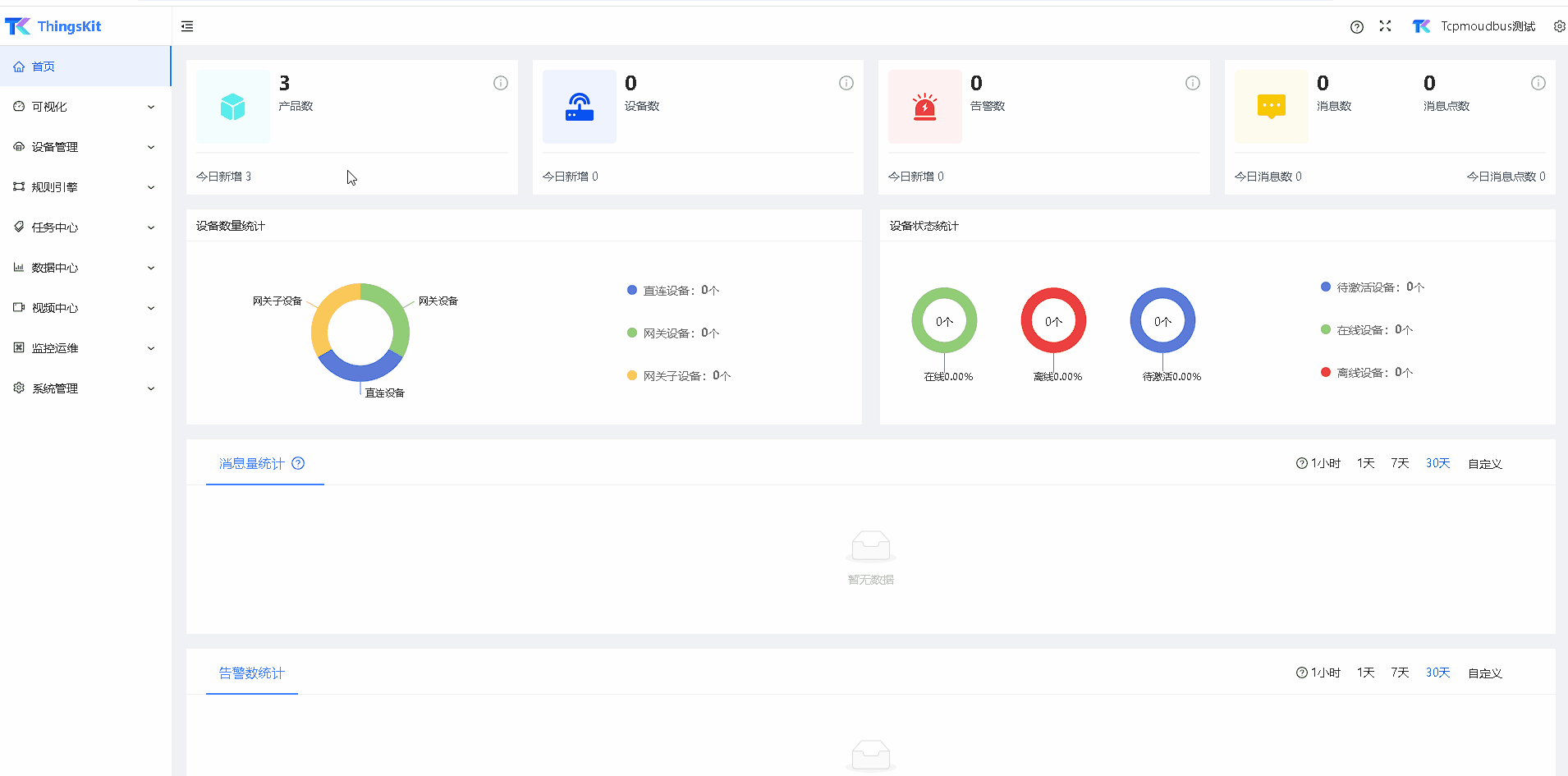Viewport: 1568px width, 776px height.
Task: Click the sidebar collapse menu icon
Action: (x=187, y=26)
